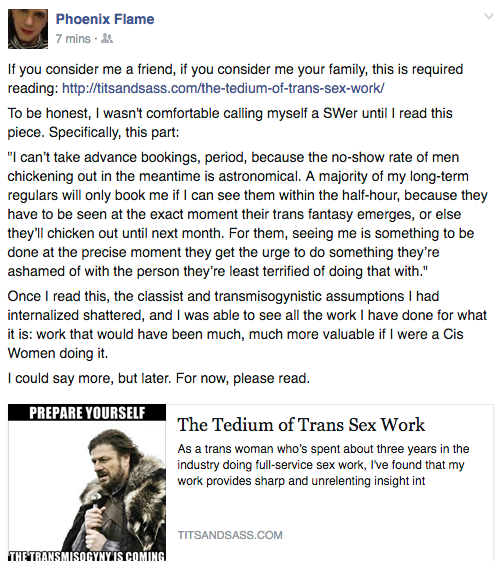This screenshot has width=501, height=561.
Task: Click the quoted 'I can't take advance bookings' passage
Action: 247,214
